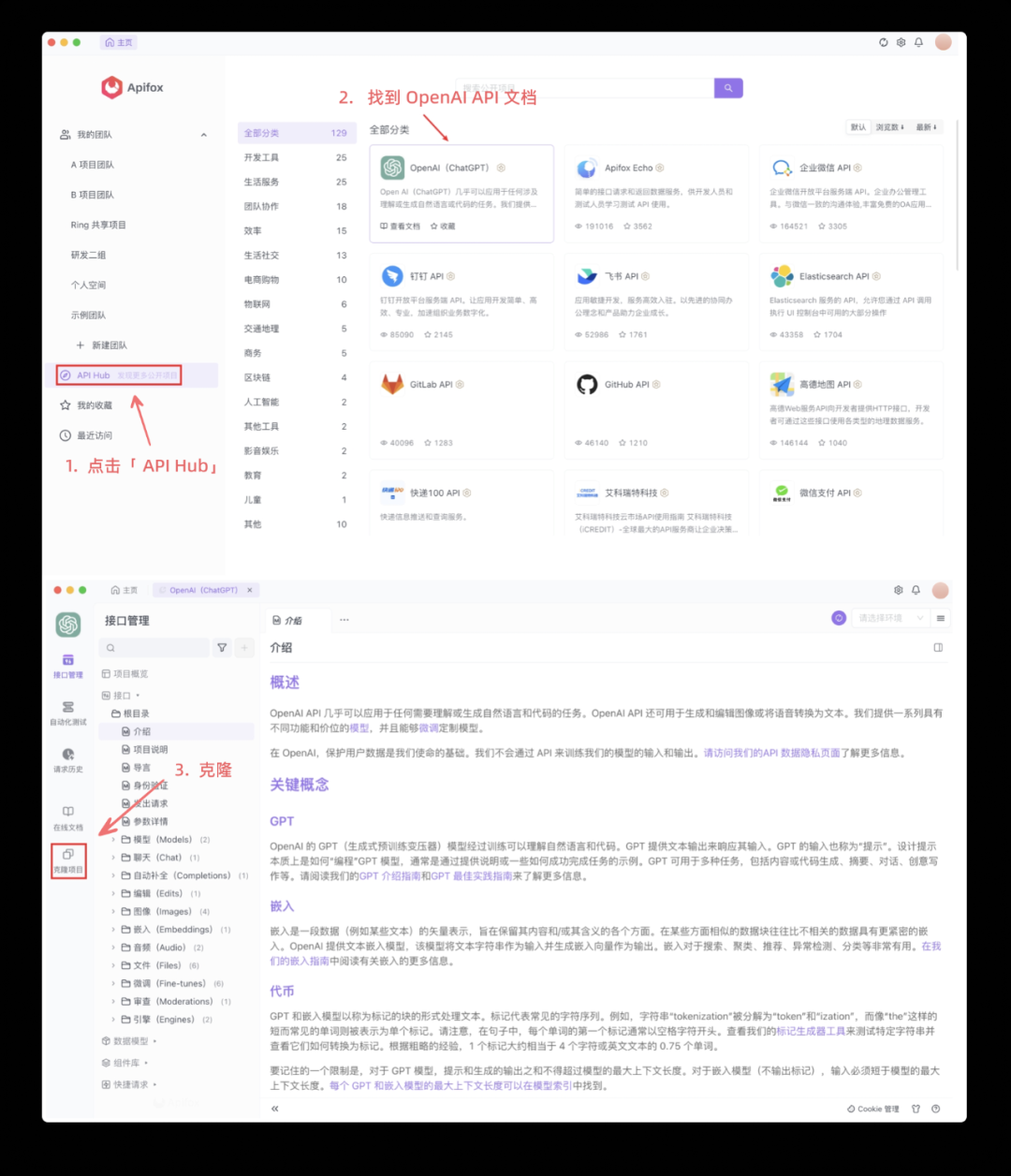Open 自动化测试 in the left sidebar
Image resolution: width=1011 pixels, height=1176 pixels.
click(x=68, y=713)
